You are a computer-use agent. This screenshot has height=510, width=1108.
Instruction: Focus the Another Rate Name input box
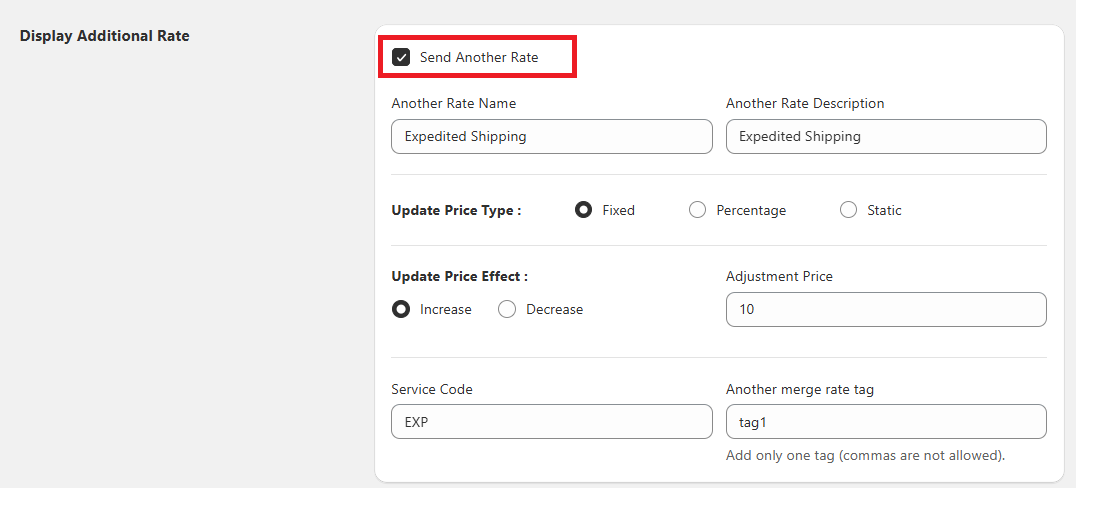(551, 136)
